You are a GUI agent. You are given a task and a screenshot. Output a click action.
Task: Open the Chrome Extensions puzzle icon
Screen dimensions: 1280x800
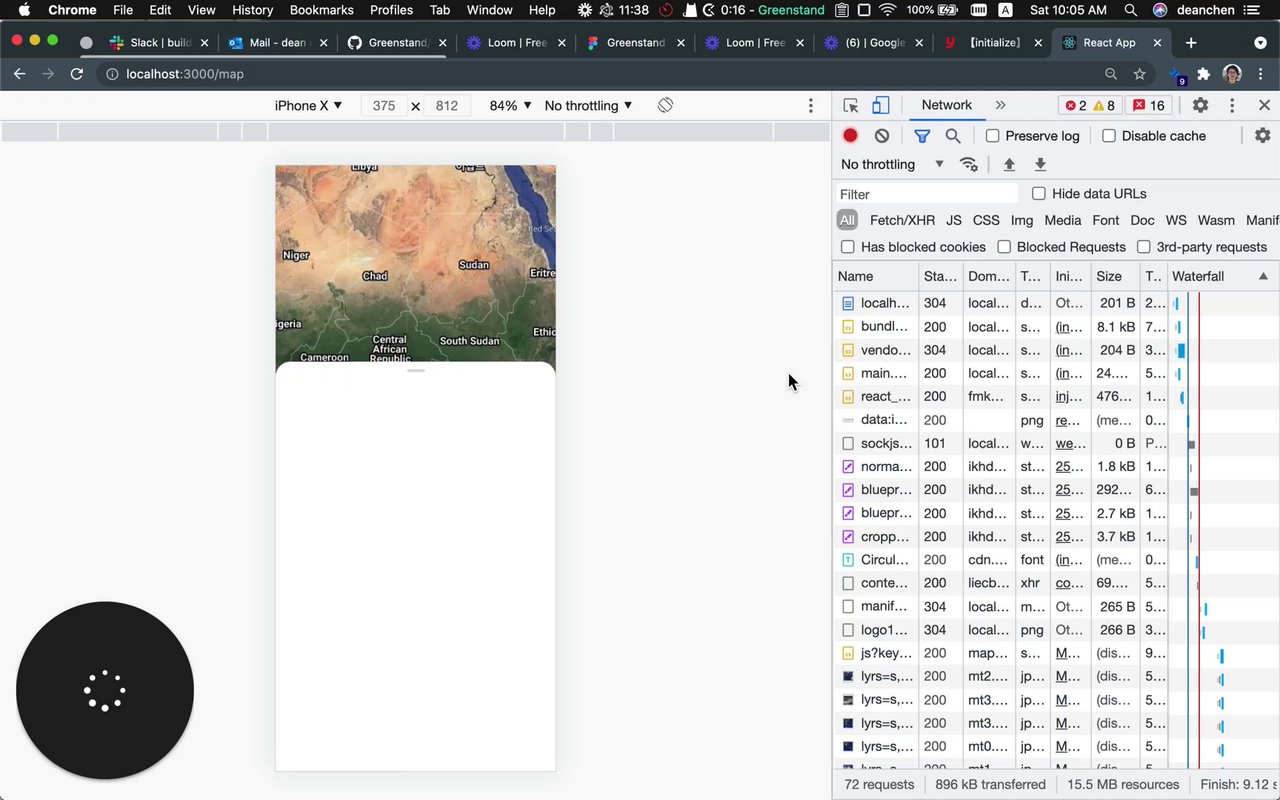tap(1203, 74)
